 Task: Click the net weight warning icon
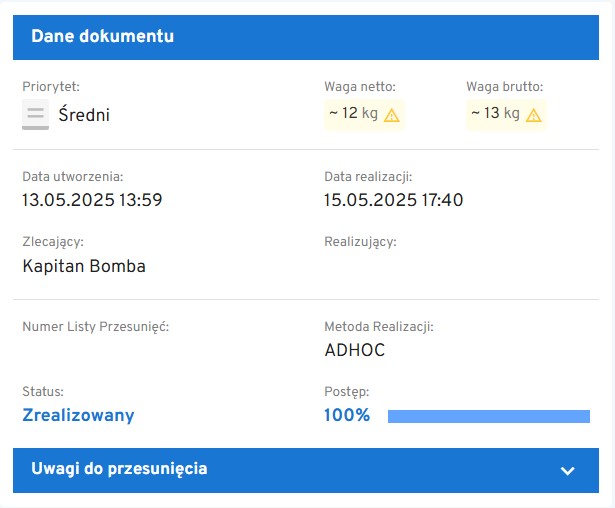click(x=392, y=115)
